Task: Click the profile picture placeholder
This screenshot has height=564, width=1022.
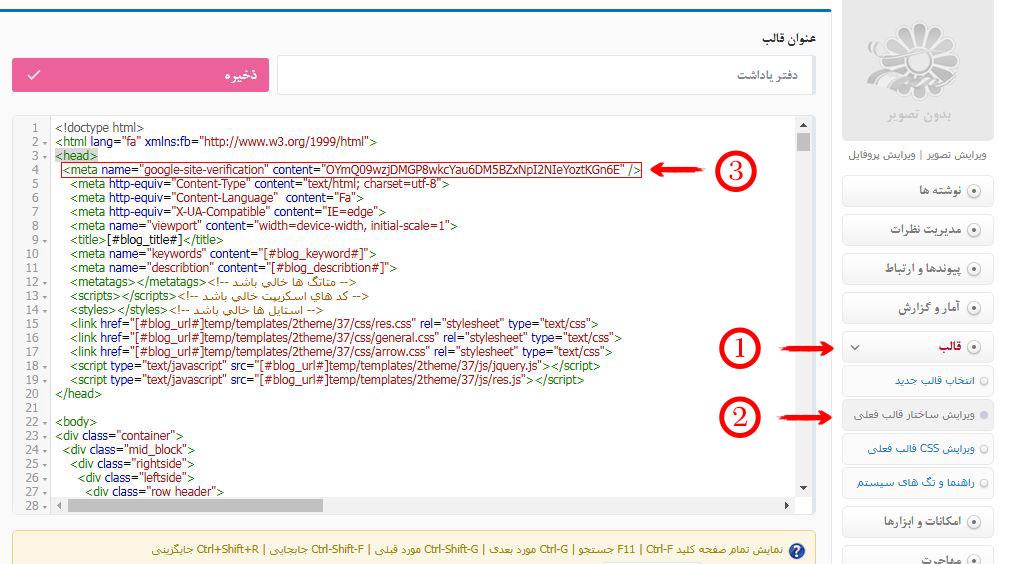Action: pyautogui.click(x=918, y=70)
